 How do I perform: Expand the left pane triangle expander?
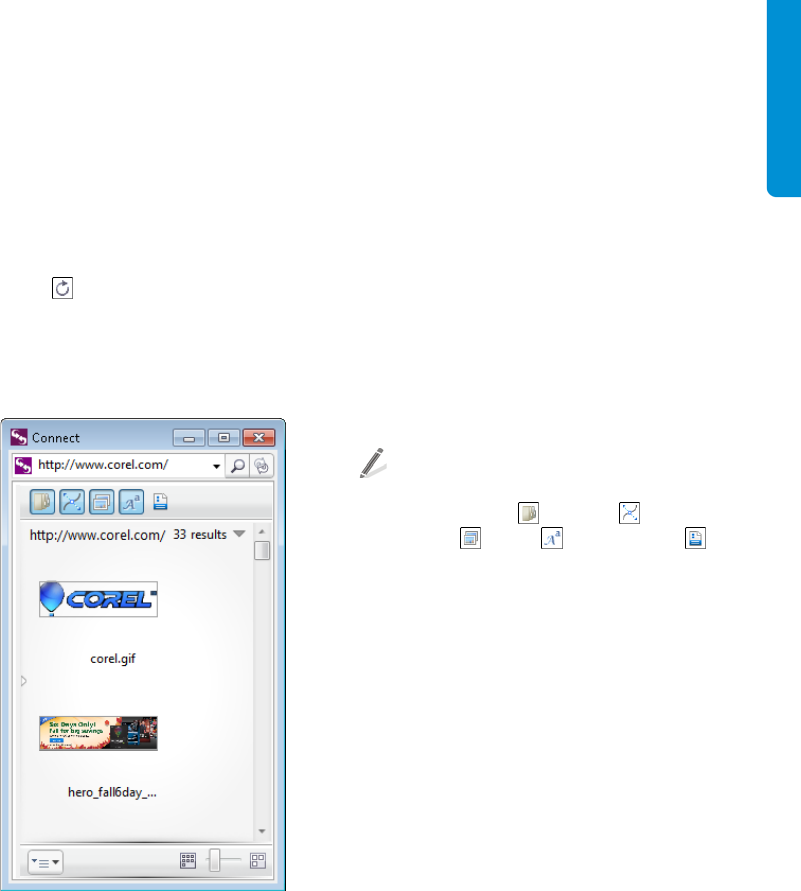click(24, 681)
